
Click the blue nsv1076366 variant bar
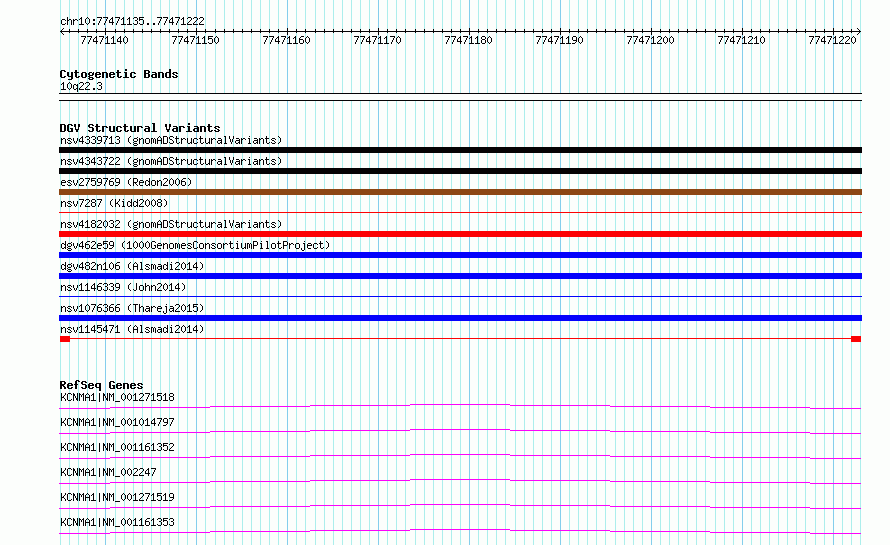point(460,318)
